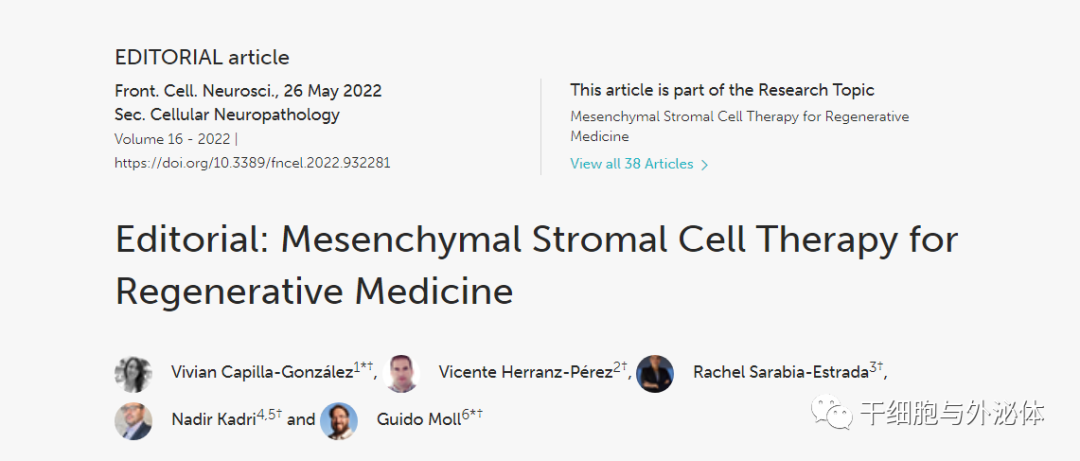Open author name Rachel Sarabia-Estrada
The height and width of the screenshot is (461, 1080).
pos(780,373)
